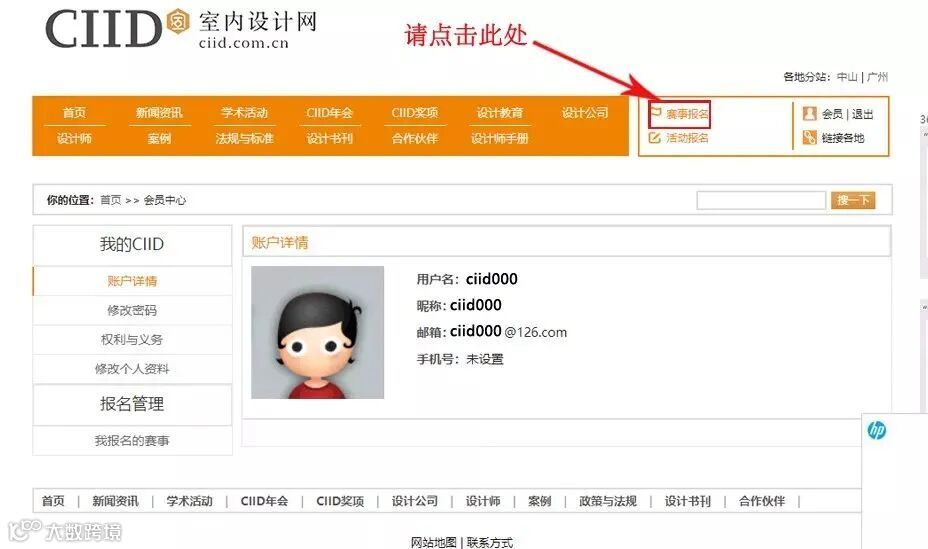This screenshot has height=549, width=928.
Task: Click the 会员 link
Action: (x=832, y=114)
